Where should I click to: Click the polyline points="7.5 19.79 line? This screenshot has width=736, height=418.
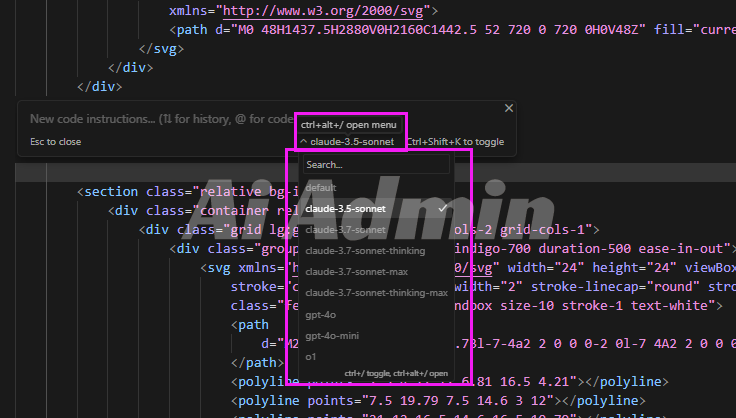coord(438,401)
